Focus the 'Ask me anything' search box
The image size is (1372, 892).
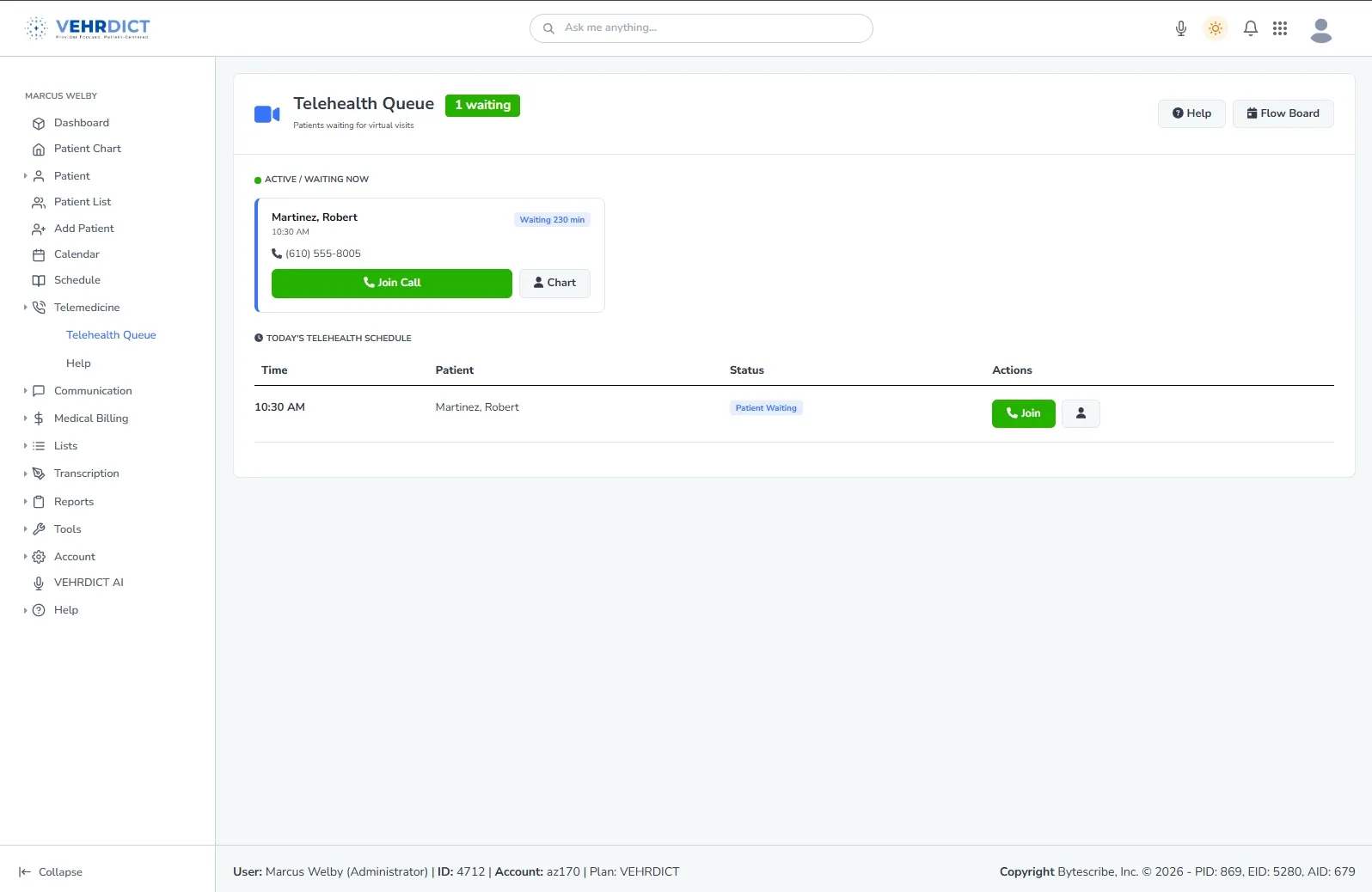tap(701, 28)
